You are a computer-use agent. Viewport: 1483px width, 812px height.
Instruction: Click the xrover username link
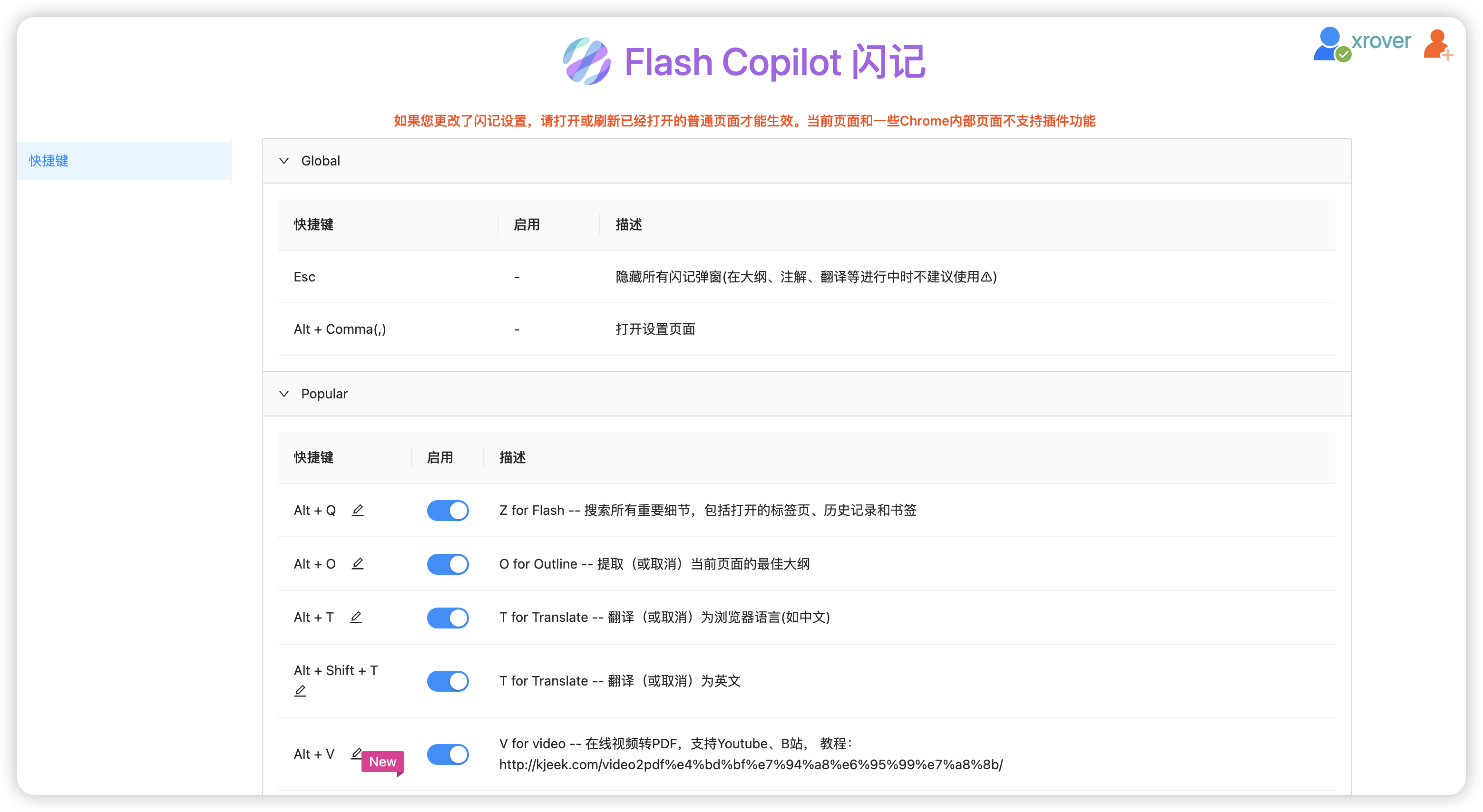1381,40
